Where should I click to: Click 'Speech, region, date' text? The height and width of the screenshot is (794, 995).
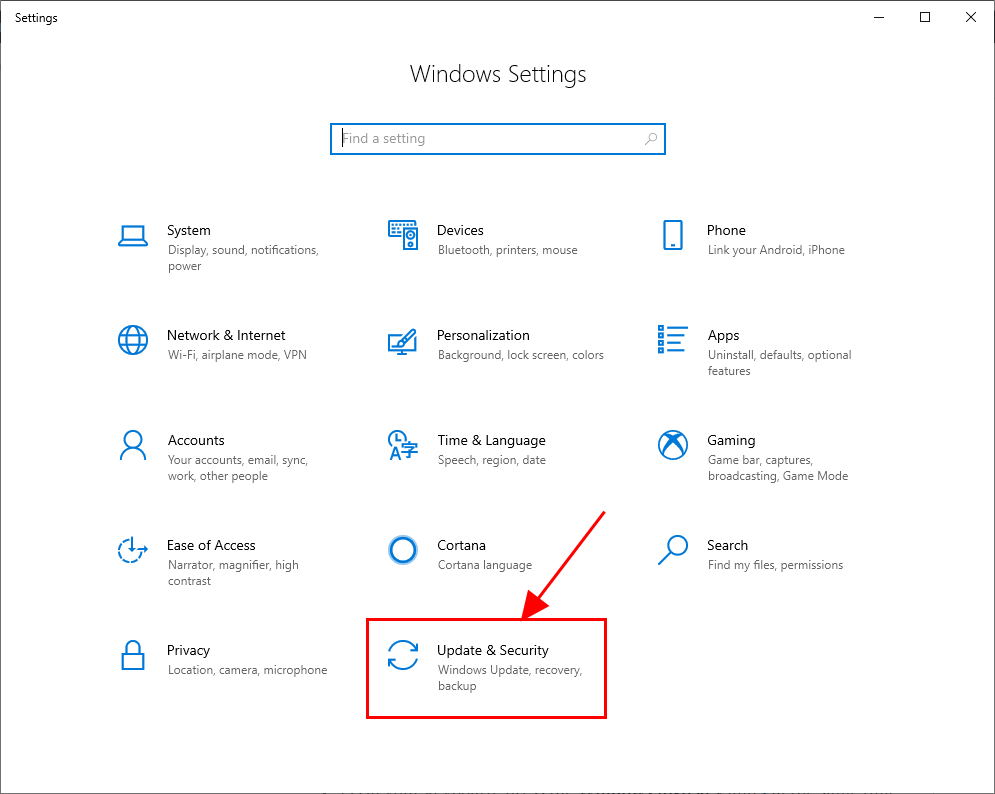pyautogui.click(x=491, y=460)
